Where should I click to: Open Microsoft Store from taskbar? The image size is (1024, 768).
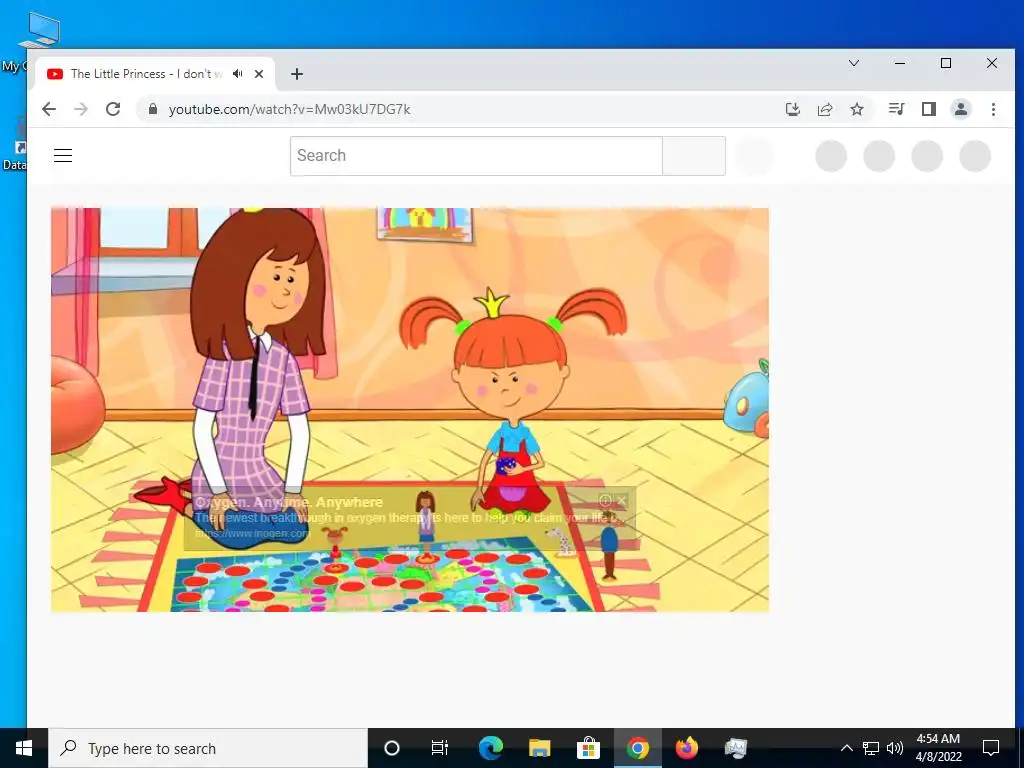pyautogui.click(x=588, y=748)
